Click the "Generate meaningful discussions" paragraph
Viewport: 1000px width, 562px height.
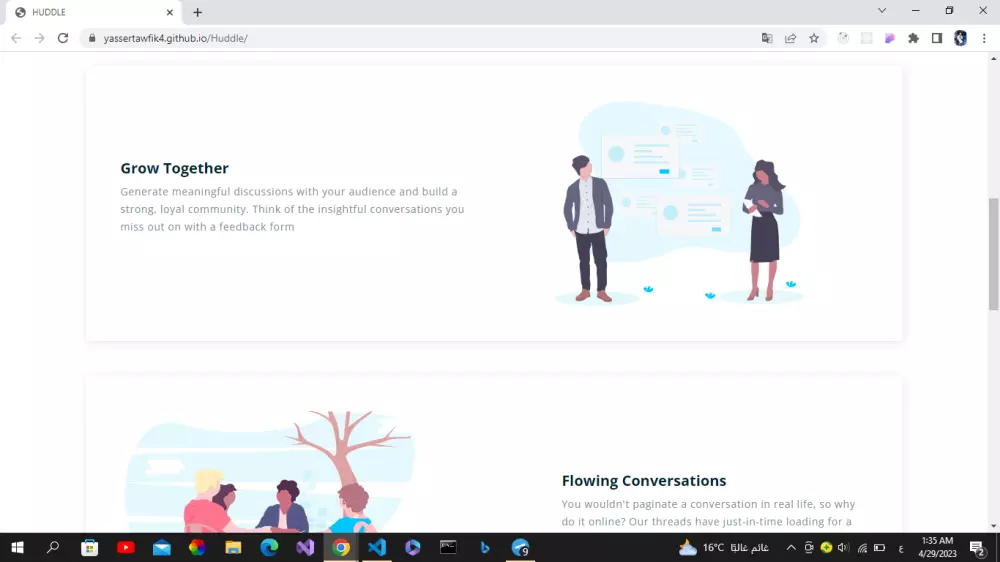click(292, 209)
